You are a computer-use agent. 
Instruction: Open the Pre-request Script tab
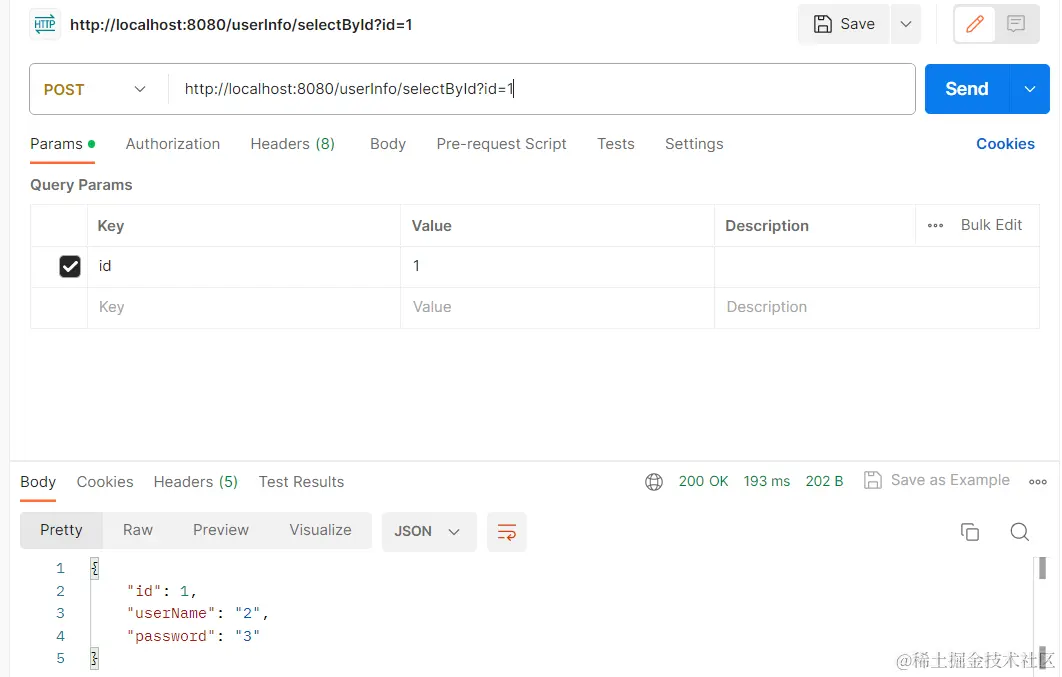501,144
